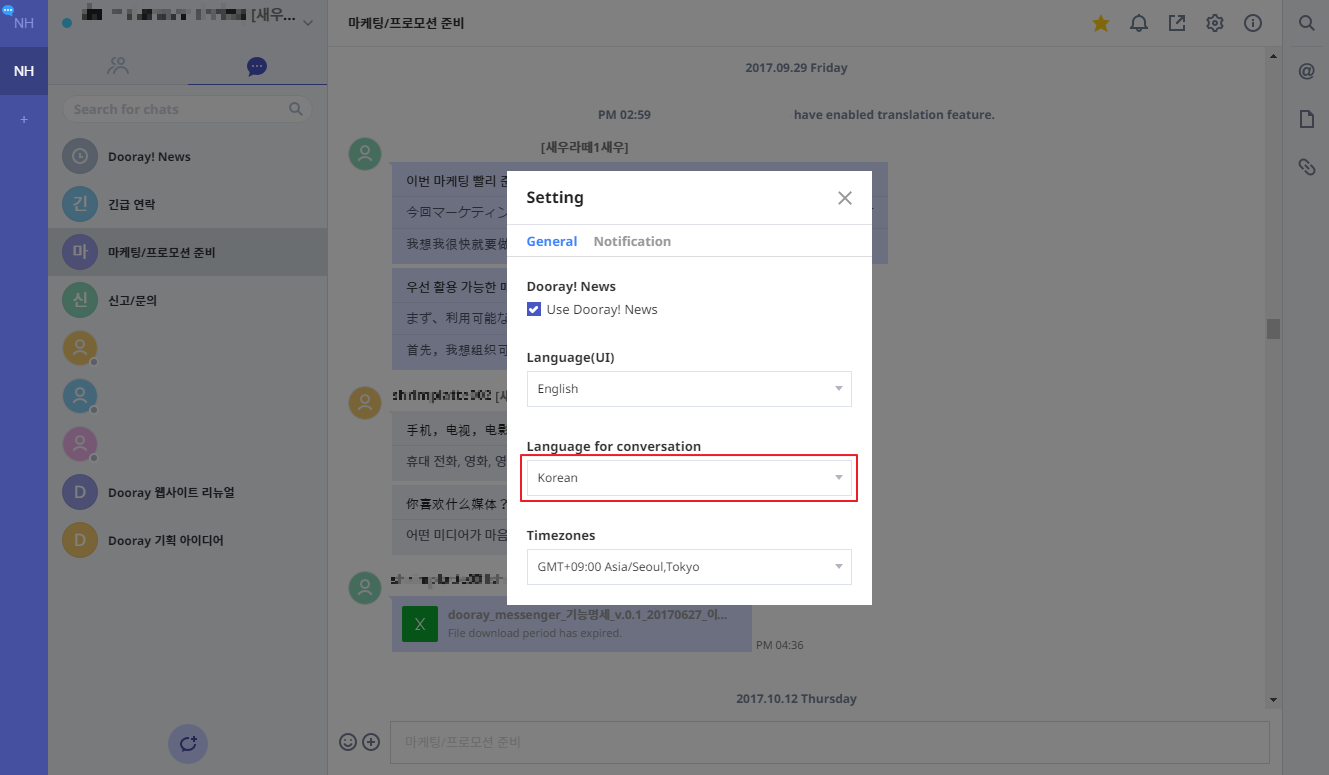The height and width of the screenshot is (775, 1329).
Task: Click the 마케팅/프로모션 준비 header title
Action: (x=406, y=23)
